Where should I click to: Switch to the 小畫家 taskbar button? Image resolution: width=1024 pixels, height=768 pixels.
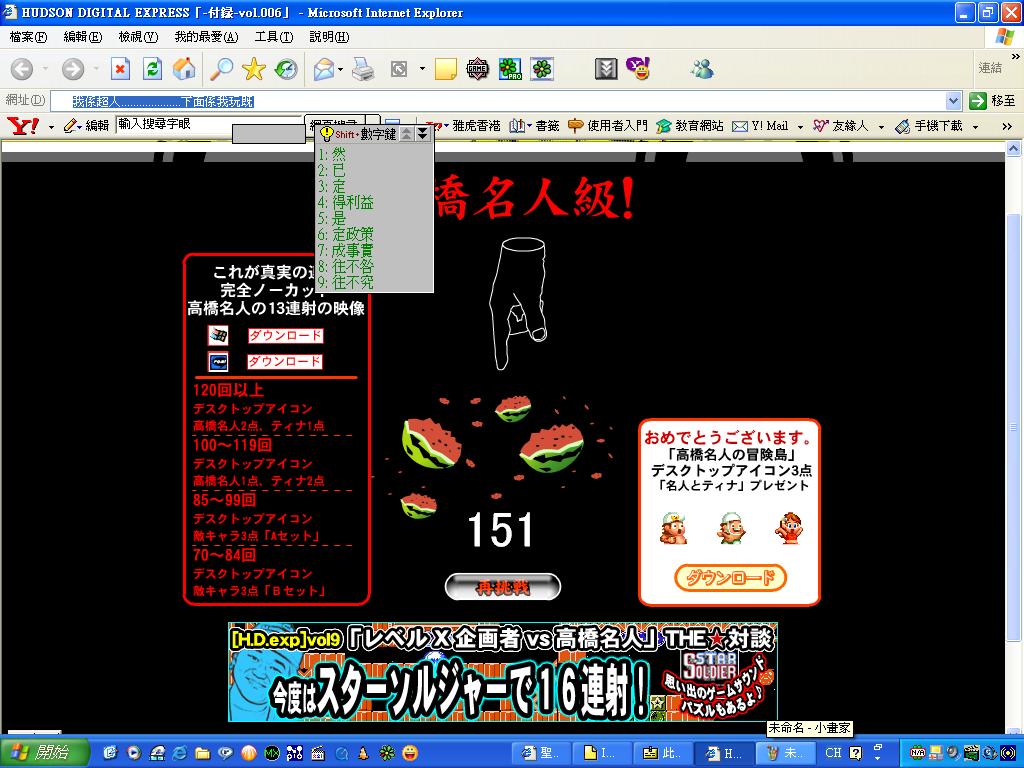786,753
